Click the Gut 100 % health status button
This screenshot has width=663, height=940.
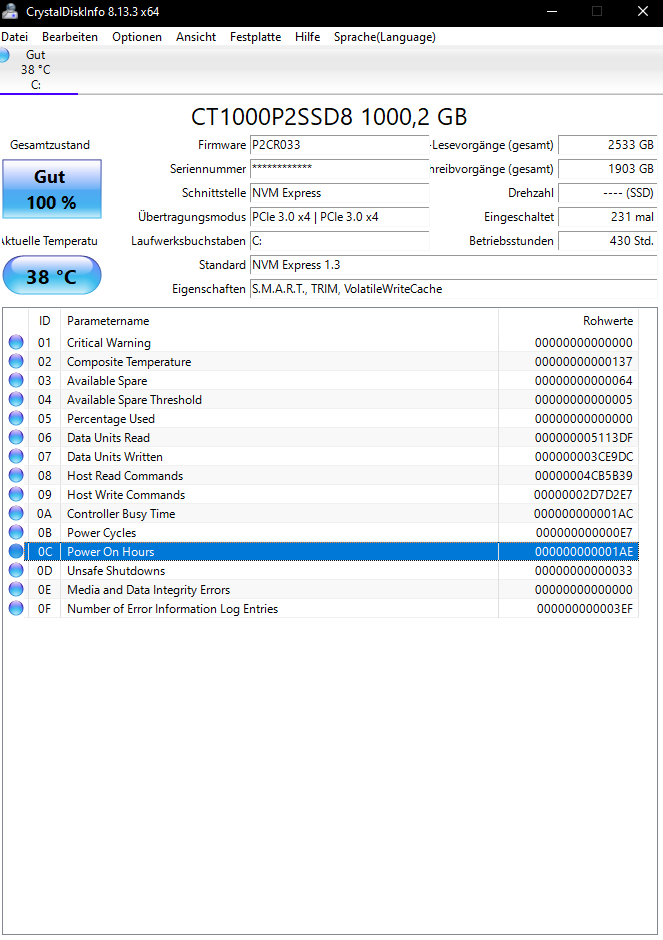[x=52, y=189]
